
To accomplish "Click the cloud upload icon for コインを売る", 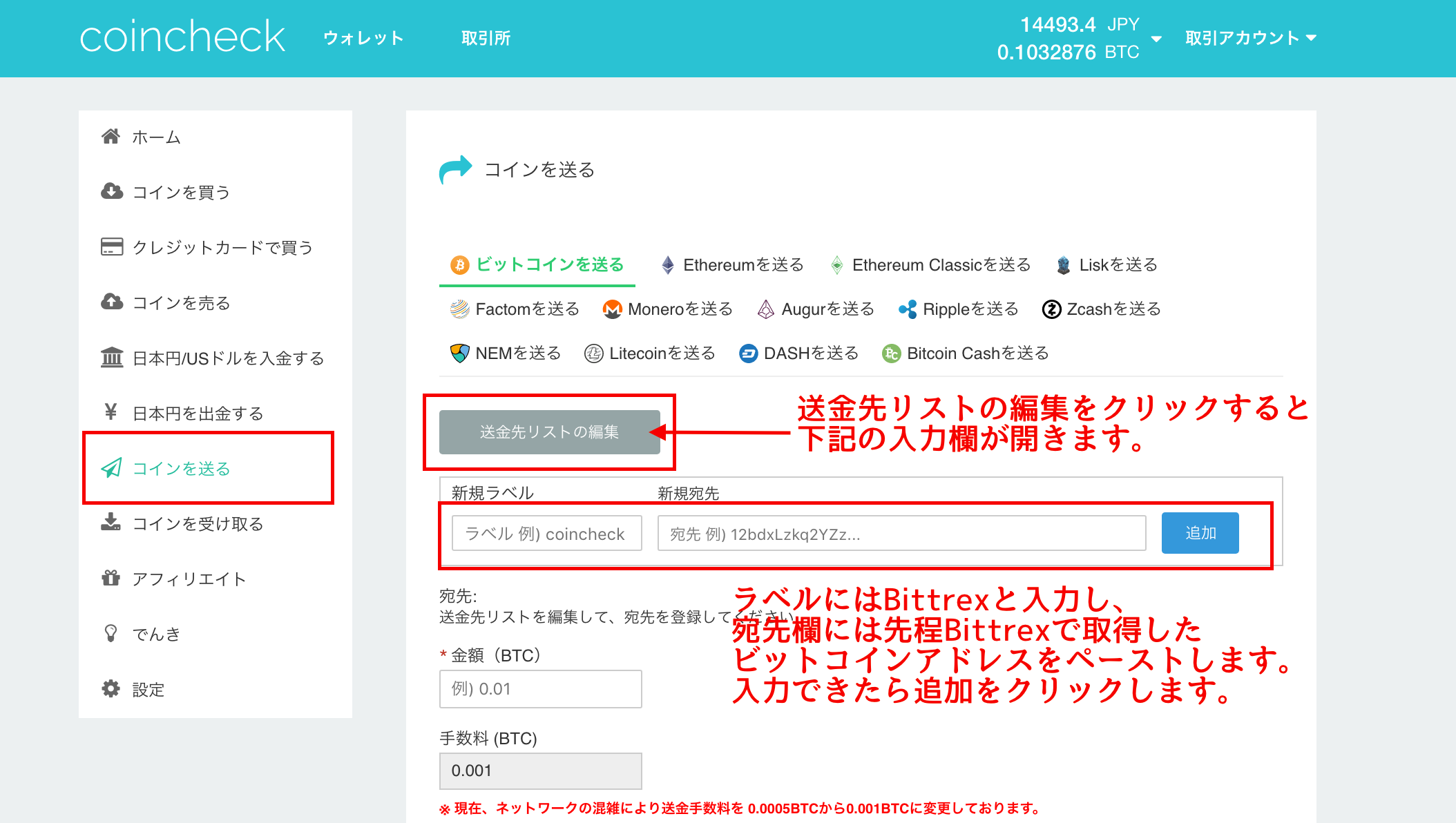I will (112, 302).
